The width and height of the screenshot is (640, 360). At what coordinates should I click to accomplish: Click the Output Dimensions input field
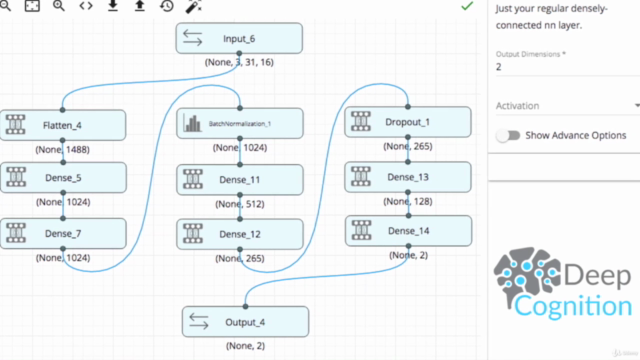tap(568, 67)
